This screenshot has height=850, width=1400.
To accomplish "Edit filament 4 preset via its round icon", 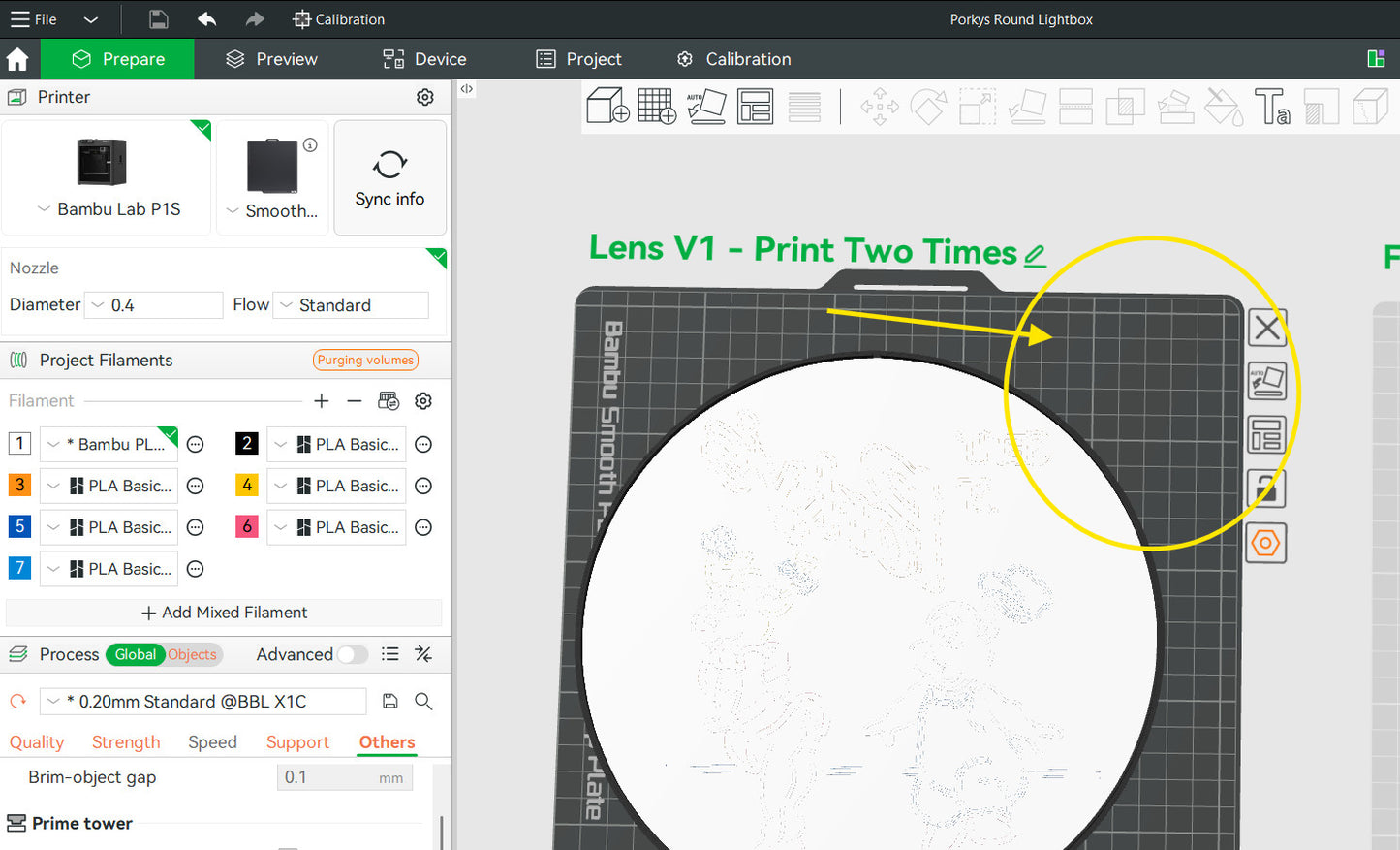I will click(423, 486).
